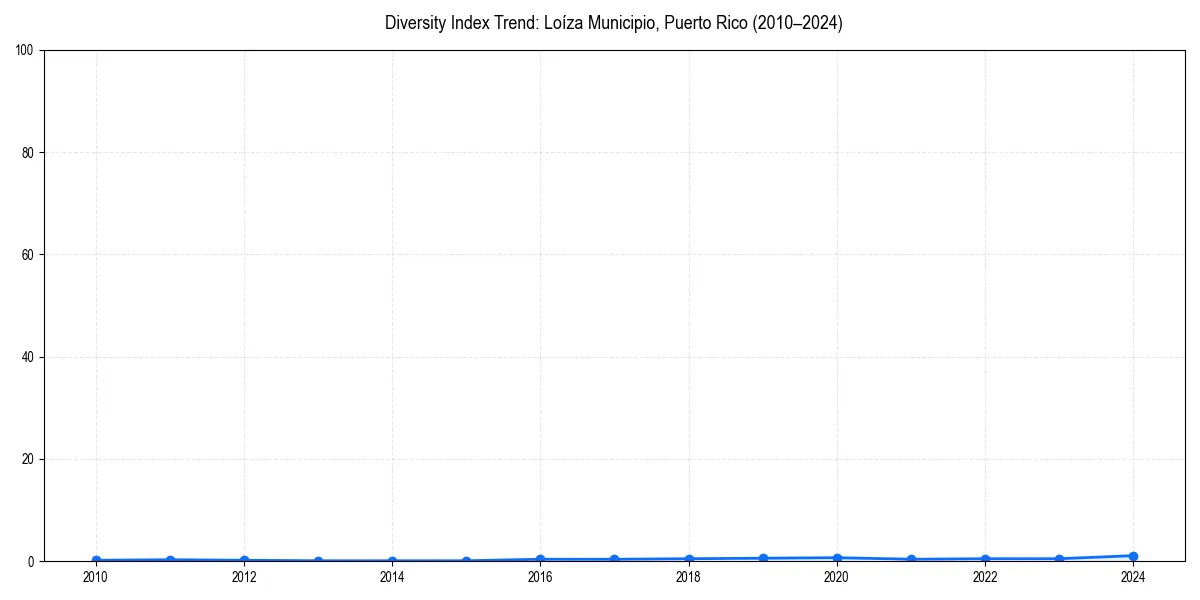Select the 2019 data point
The width and height of the screenshot is (1200, 600).
pyautogui.click(x=762, y=557)
